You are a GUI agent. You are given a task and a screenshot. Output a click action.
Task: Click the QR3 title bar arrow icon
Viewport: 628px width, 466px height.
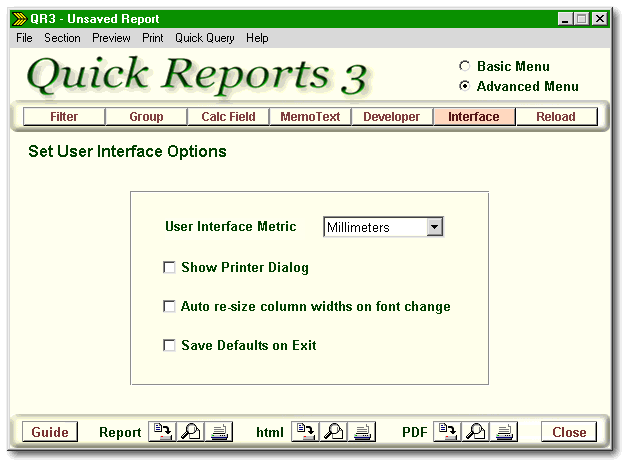point(19,19)
